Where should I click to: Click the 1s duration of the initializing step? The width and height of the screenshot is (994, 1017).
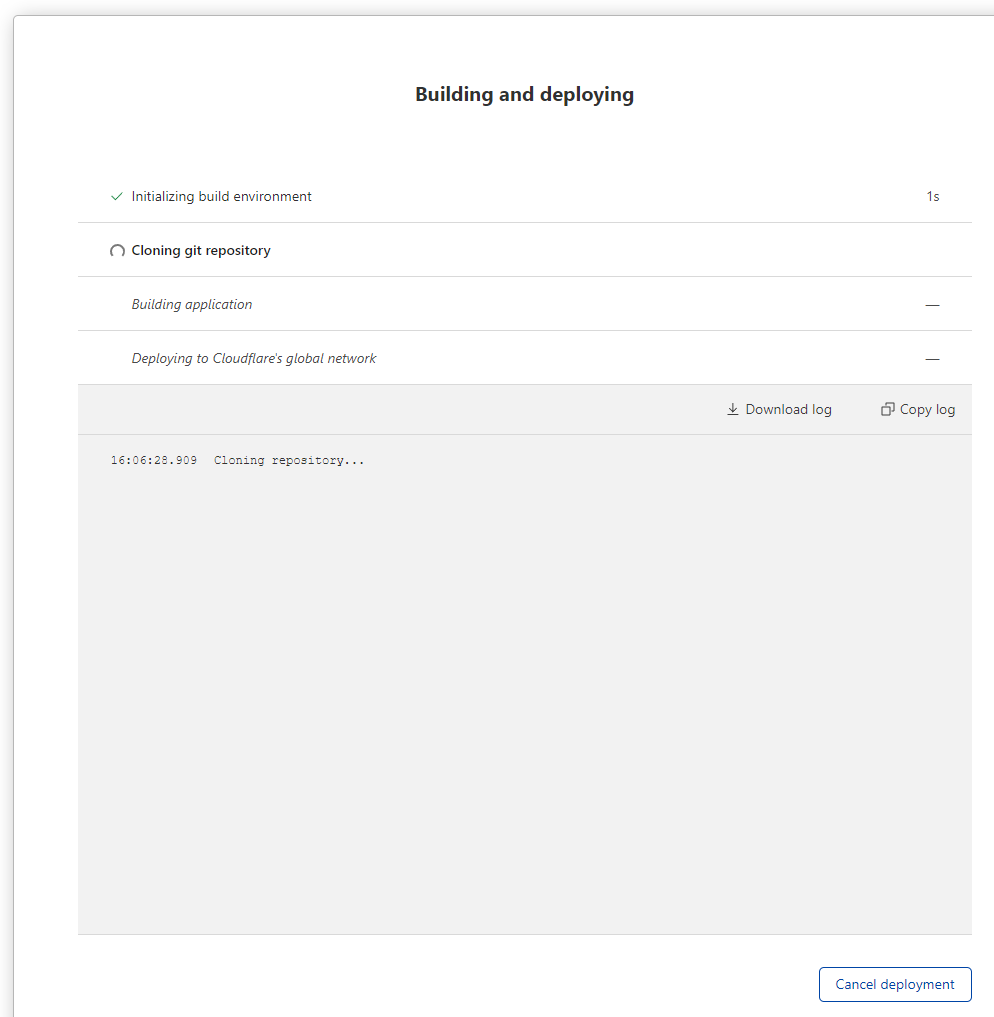pos(932,197)
